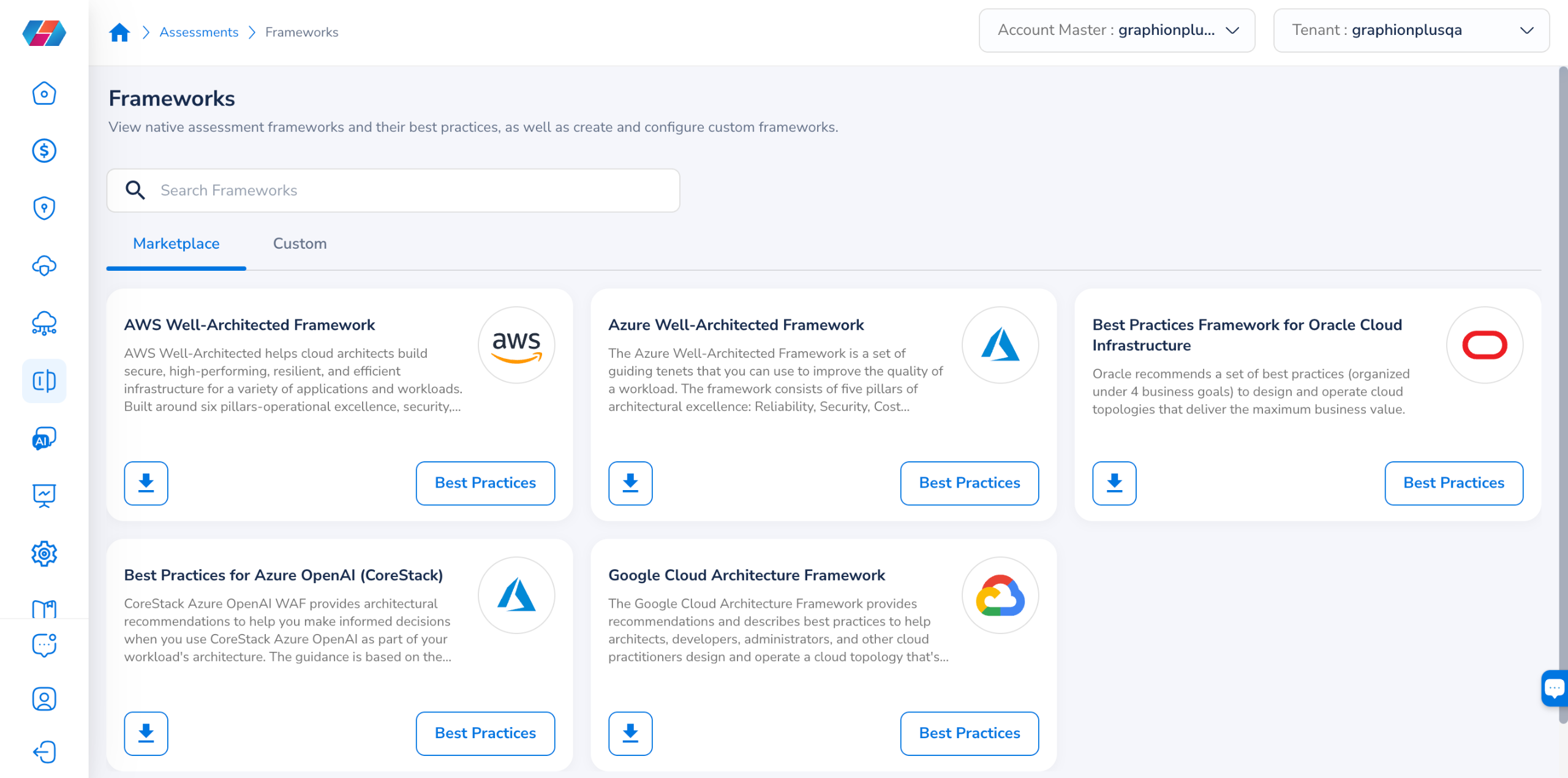This screenshot has width=1568, height=778.
Task: Click the AI chat sidebar icon
Action: tap(44, 439)
